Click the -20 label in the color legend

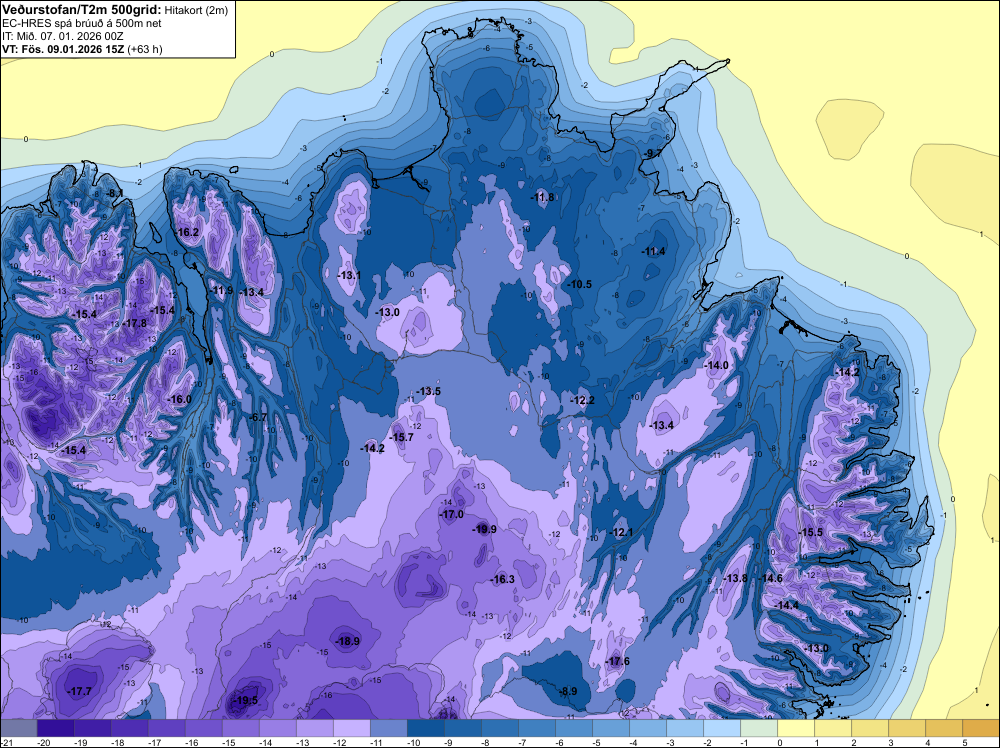(x=44, y=742)
